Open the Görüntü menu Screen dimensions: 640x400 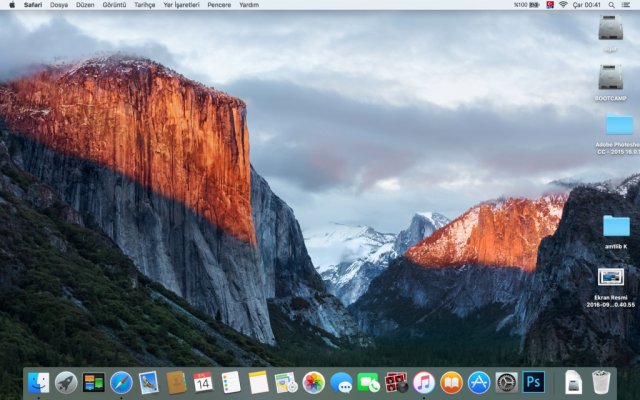pyautogui.click(x=114, y=5)
